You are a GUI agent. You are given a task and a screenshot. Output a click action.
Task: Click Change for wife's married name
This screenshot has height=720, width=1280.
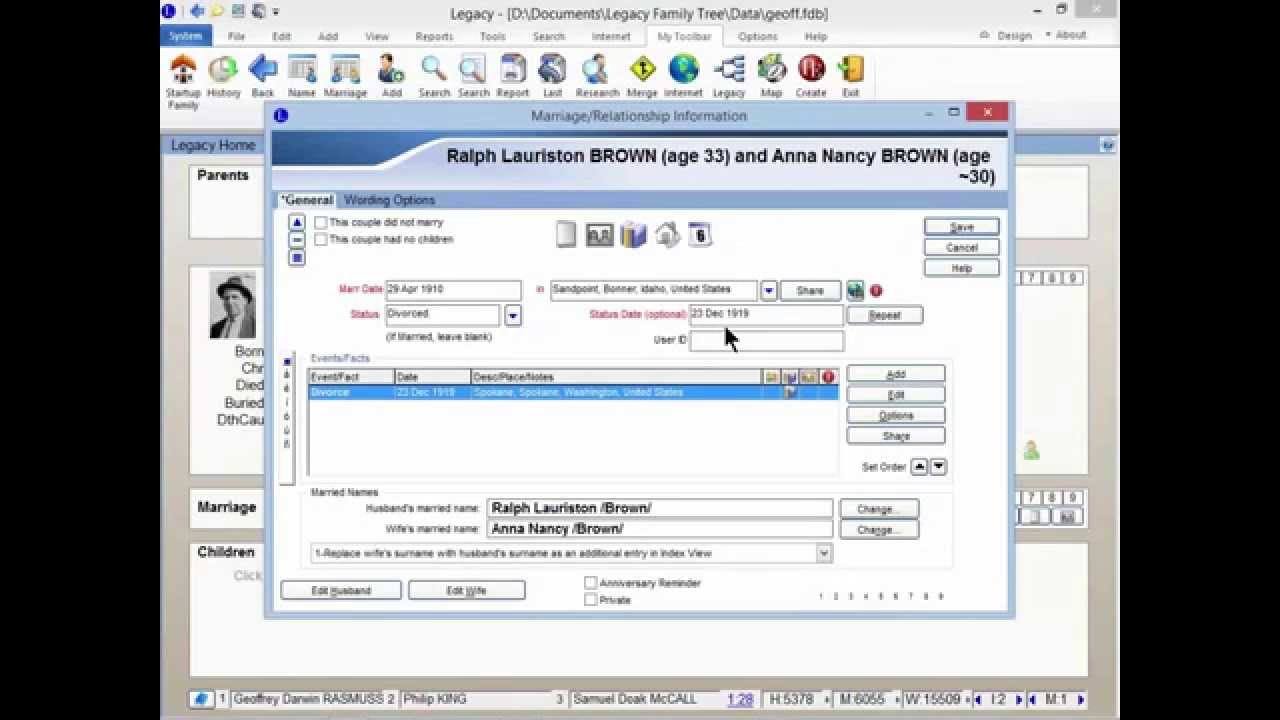tap(878, 530)
